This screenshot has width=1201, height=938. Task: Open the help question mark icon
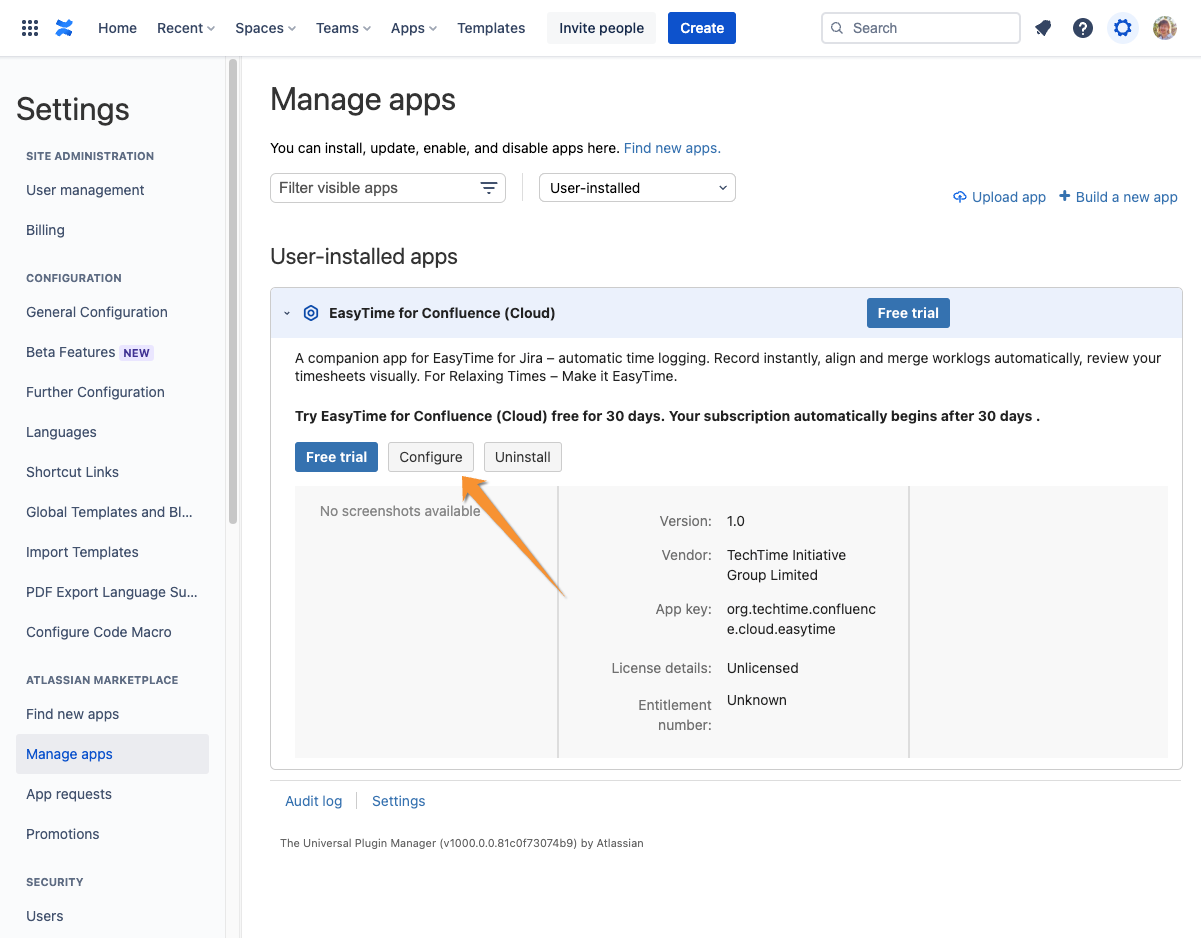(1083, 28)
